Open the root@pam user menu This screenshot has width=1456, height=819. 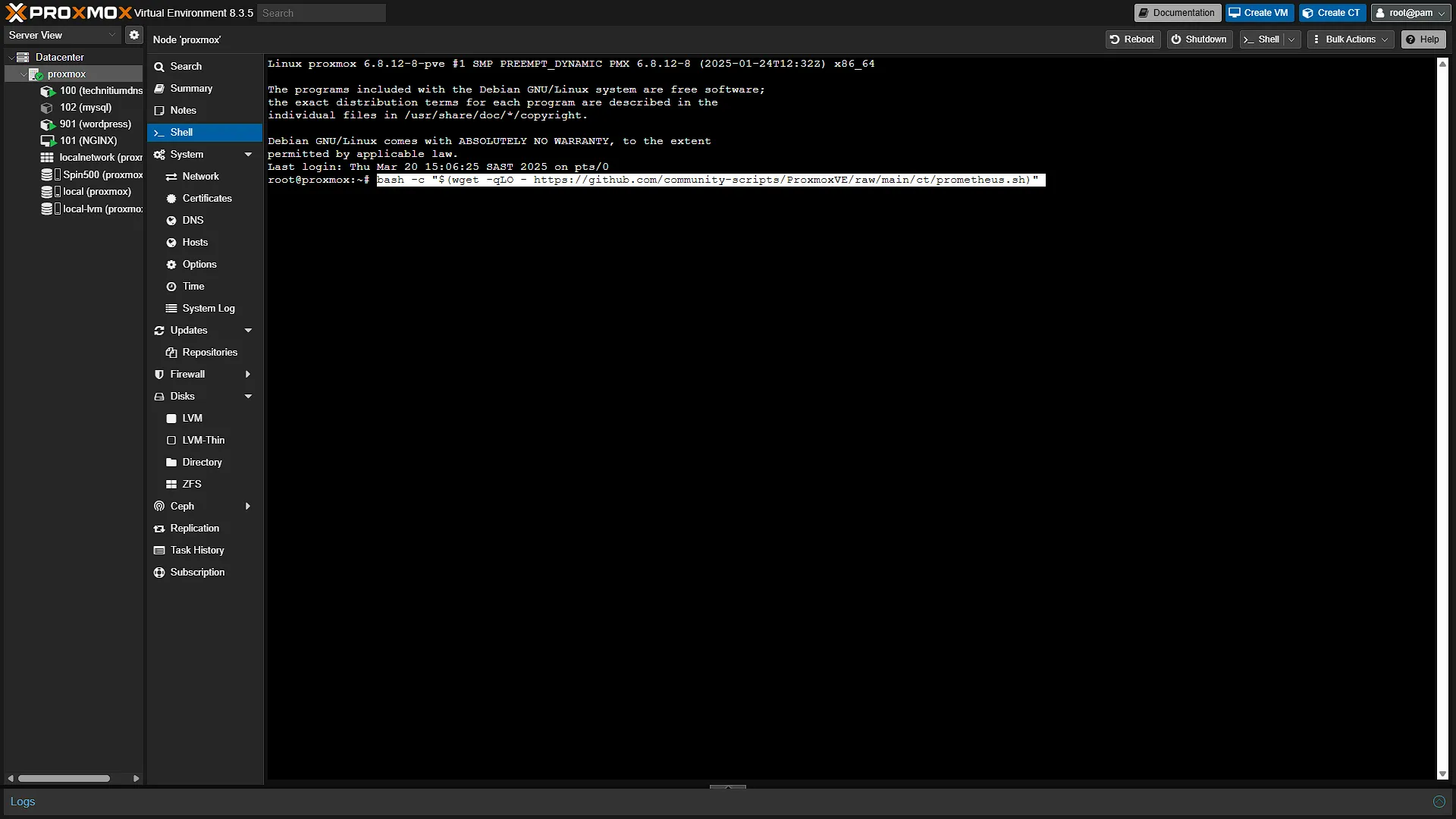[1410, 13]
